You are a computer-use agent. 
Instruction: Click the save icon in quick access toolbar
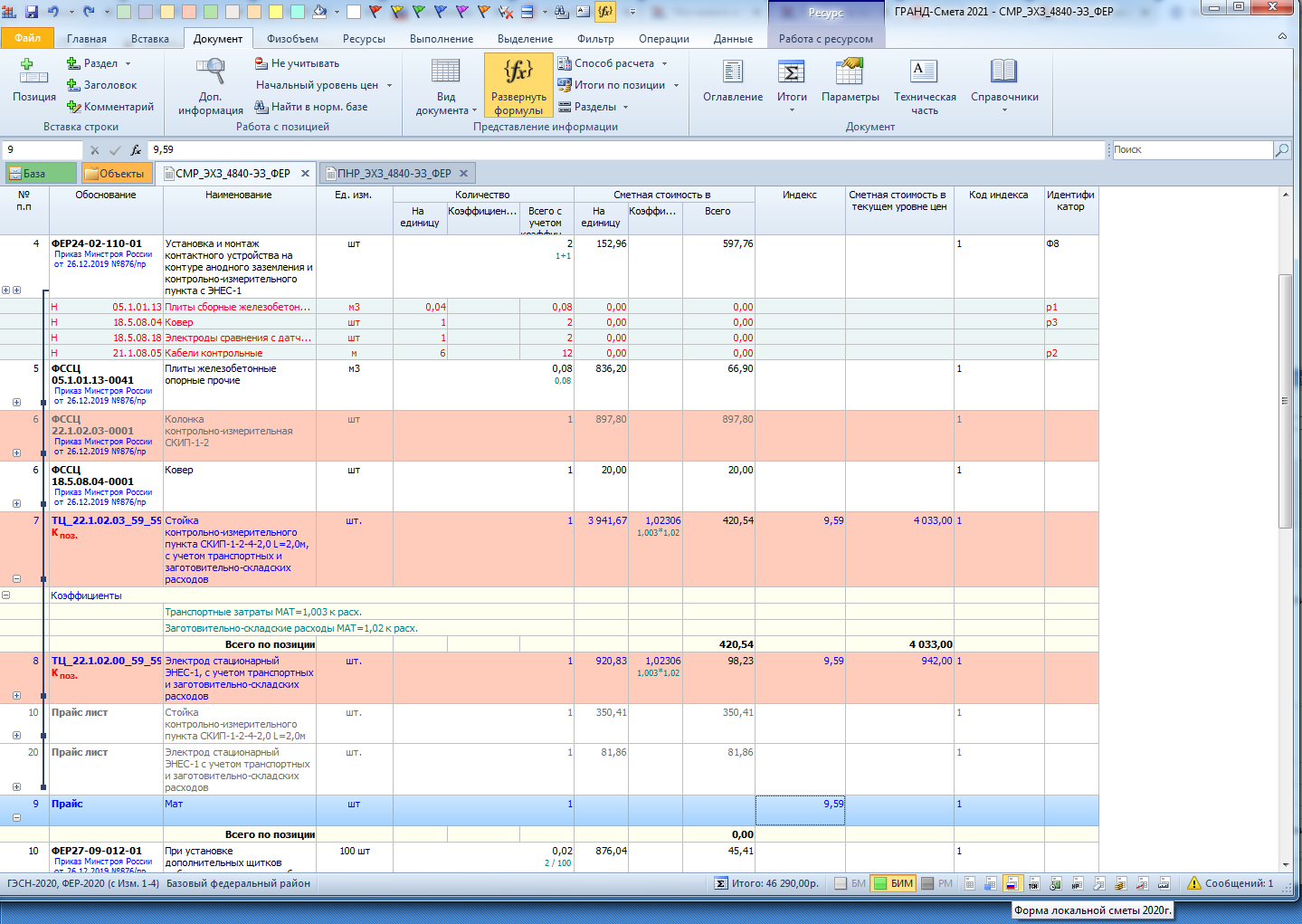tap(32, 12)
